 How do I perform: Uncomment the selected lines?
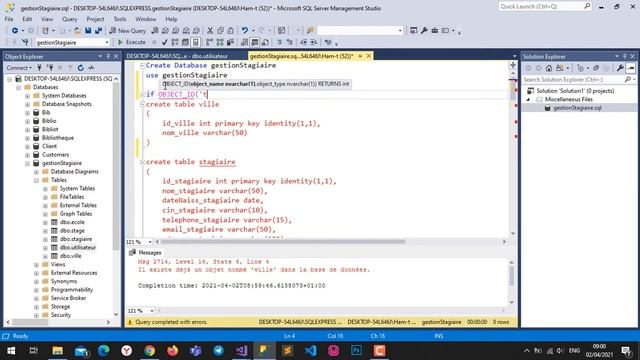pos(289,42)
